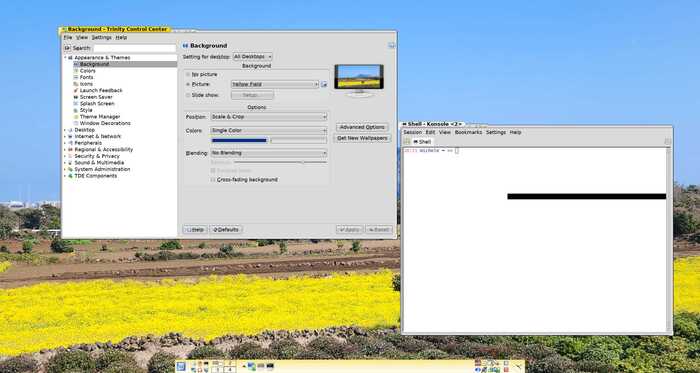Enable Cross-fading background checkbox
The image size is (700, 373).
coord(213,180)
